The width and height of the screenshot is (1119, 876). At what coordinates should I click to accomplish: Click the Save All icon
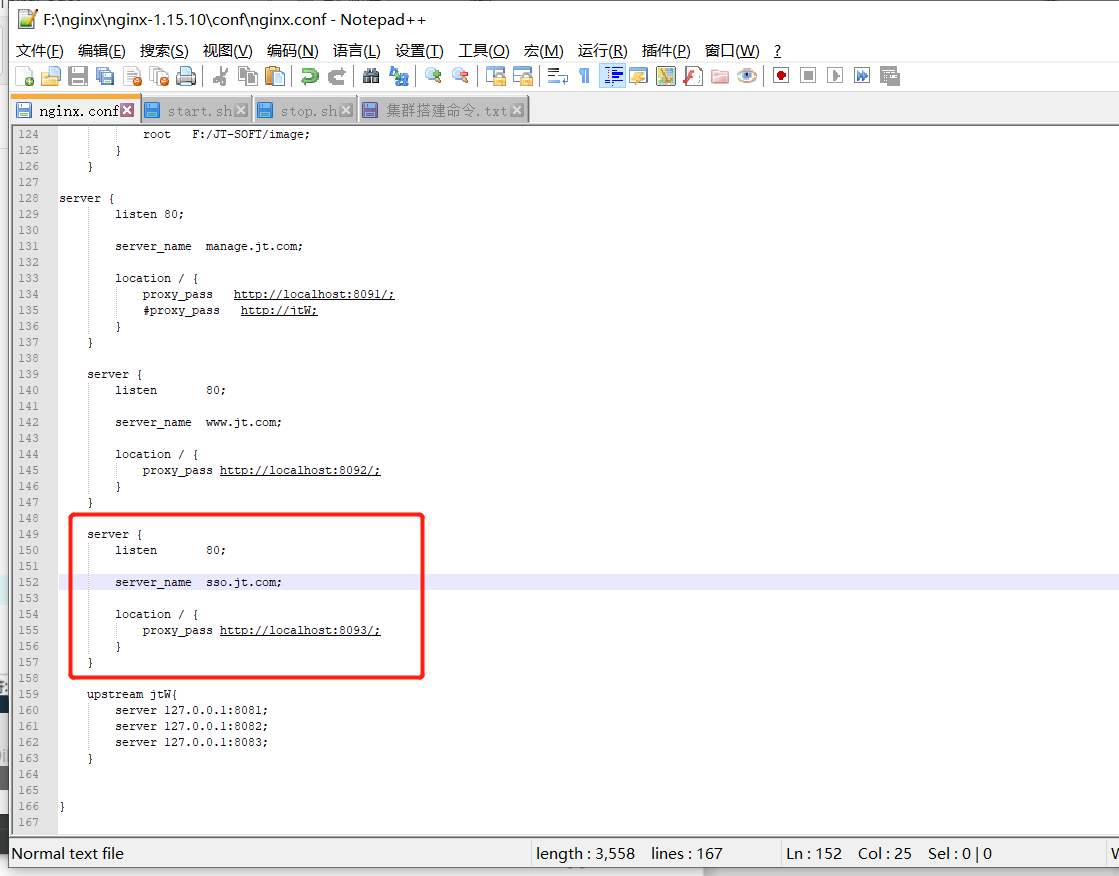coord(105,76)
